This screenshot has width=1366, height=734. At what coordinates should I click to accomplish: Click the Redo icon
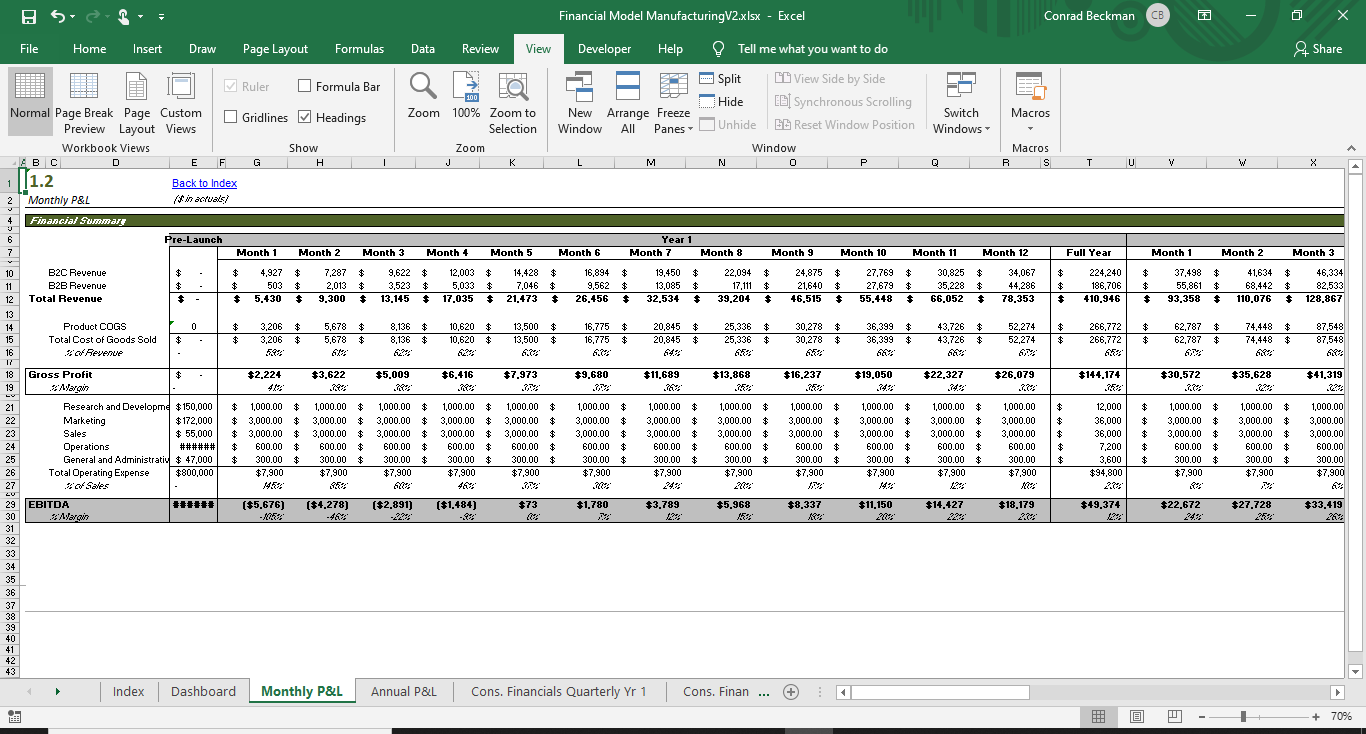click(91, 16)
